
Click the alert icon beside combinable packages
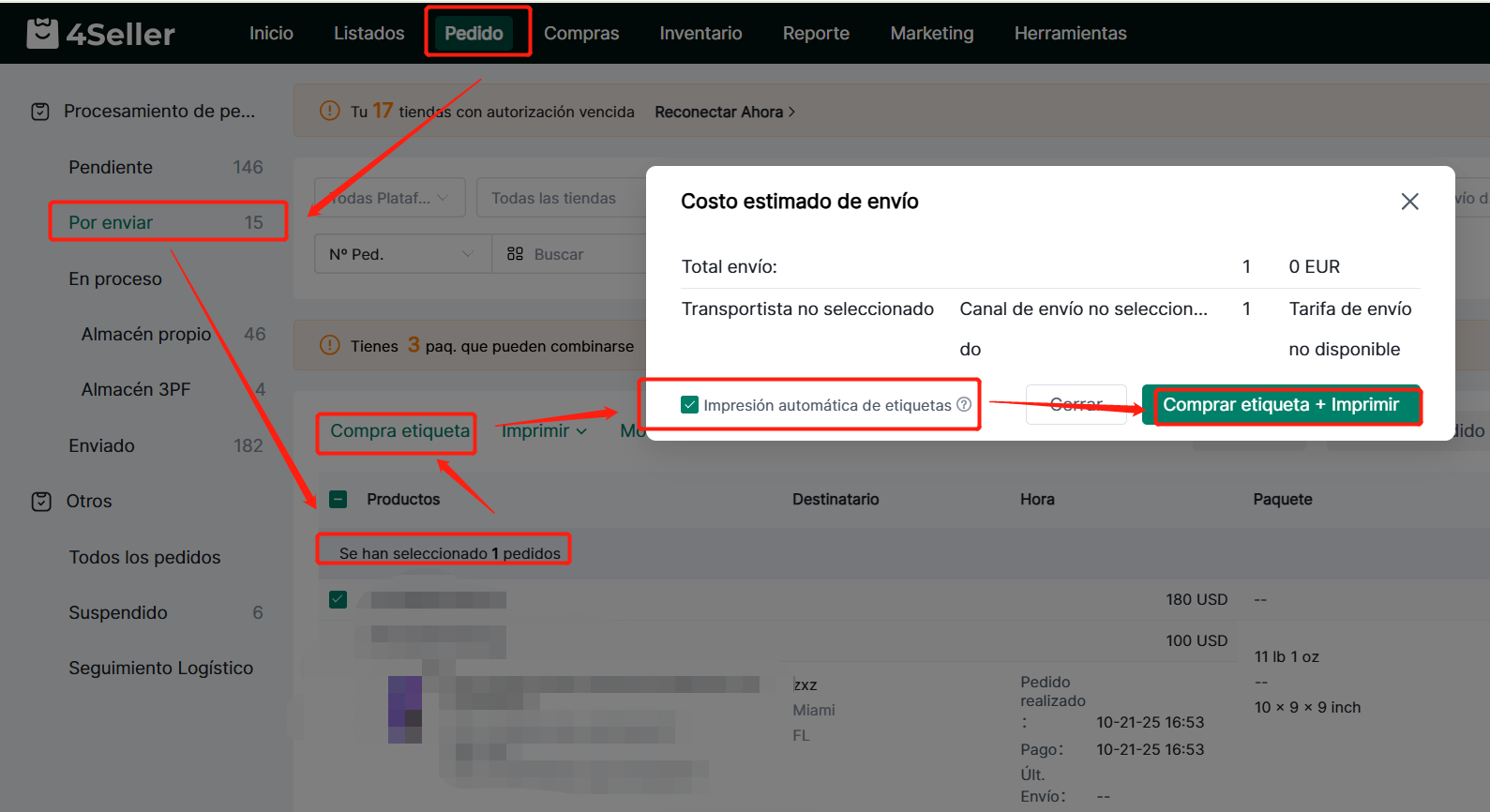[x=329, y=346]
